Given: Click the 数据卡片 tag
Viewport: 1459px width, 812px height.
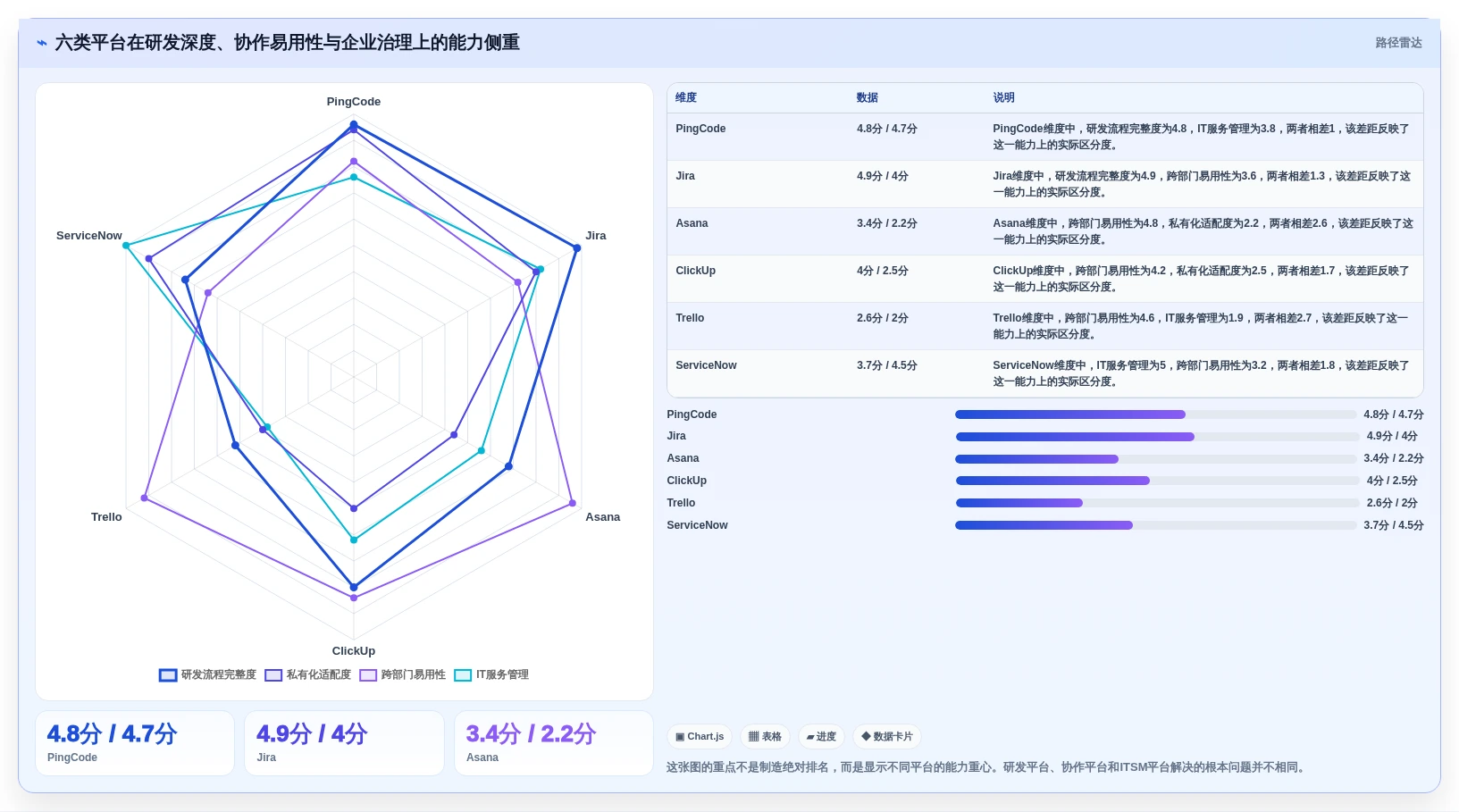Looking at the screenshot, I should (887, 737).
